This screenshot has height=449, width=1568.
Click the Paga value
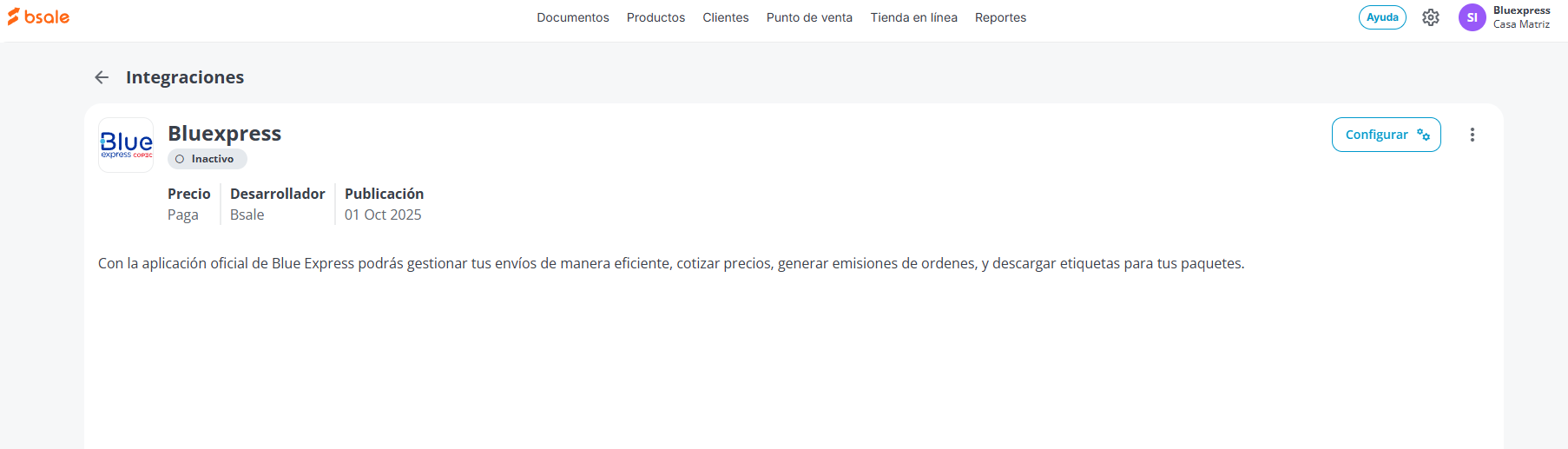183,215
